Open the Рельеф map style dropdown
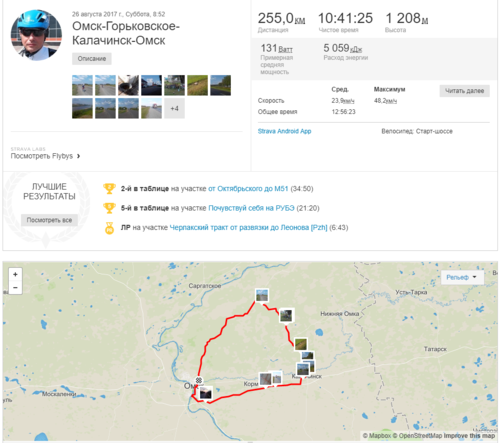 pyautogui.click(x=462, y=277)
